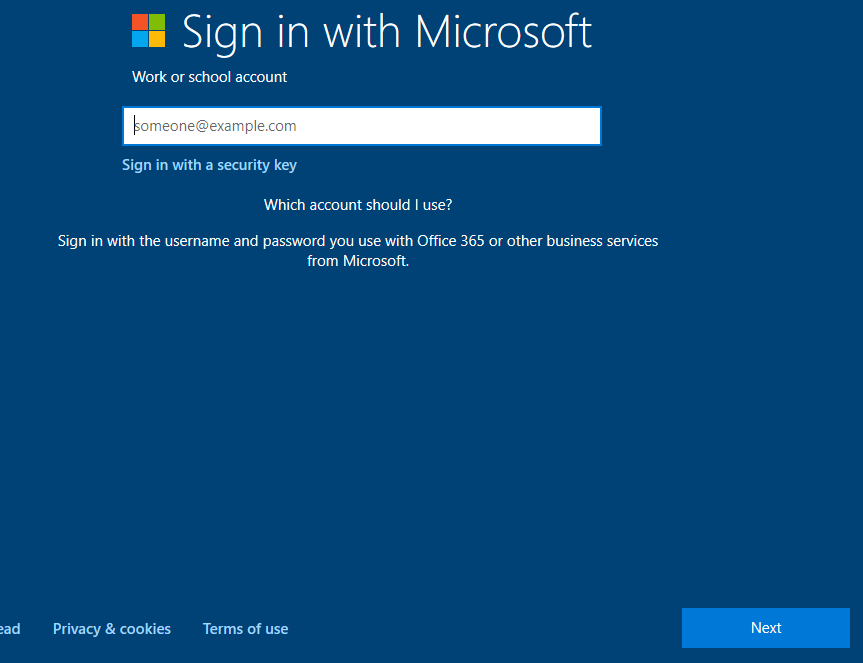Place cursor at right end of email field

click(x=593, y=126)
